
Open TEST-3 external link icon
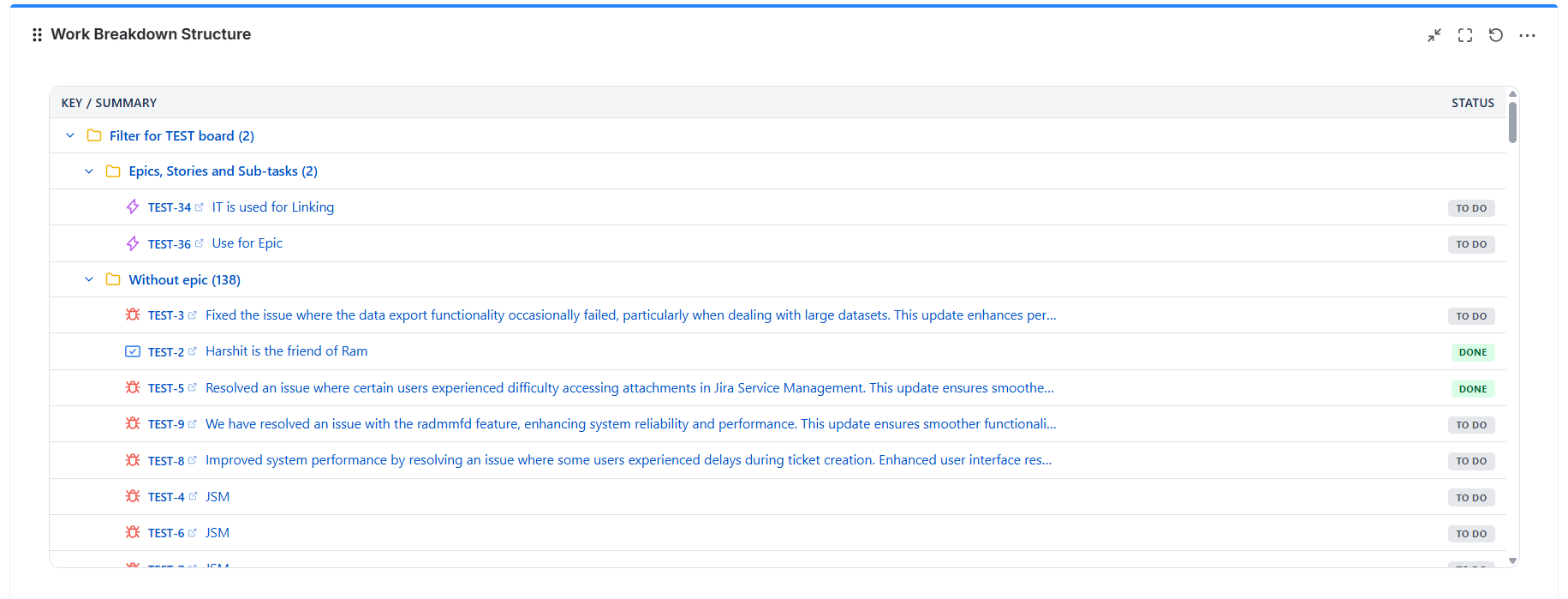pyautogui.click(x=193, y=315)
